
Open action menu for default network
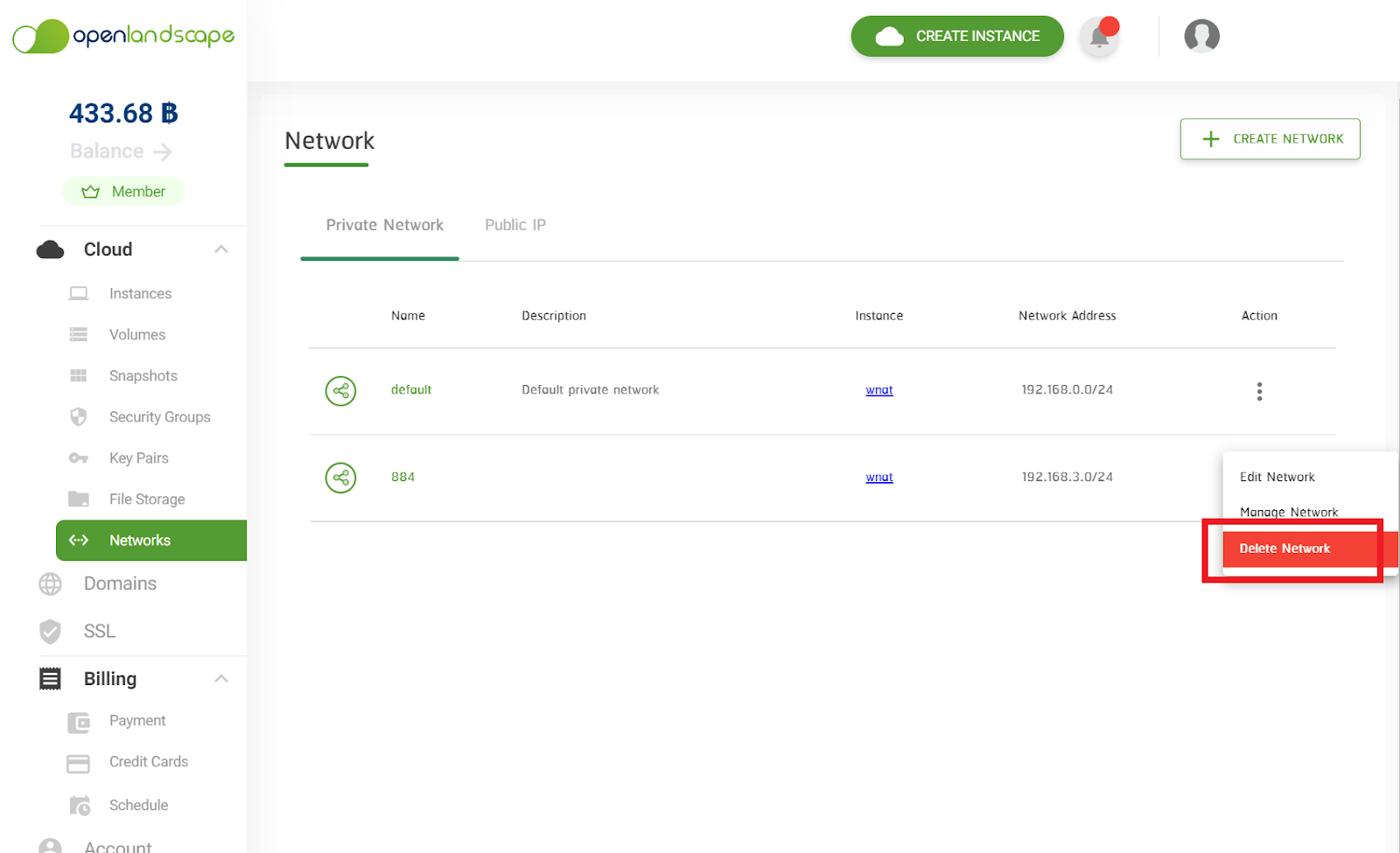click(x=1259, y=391)
